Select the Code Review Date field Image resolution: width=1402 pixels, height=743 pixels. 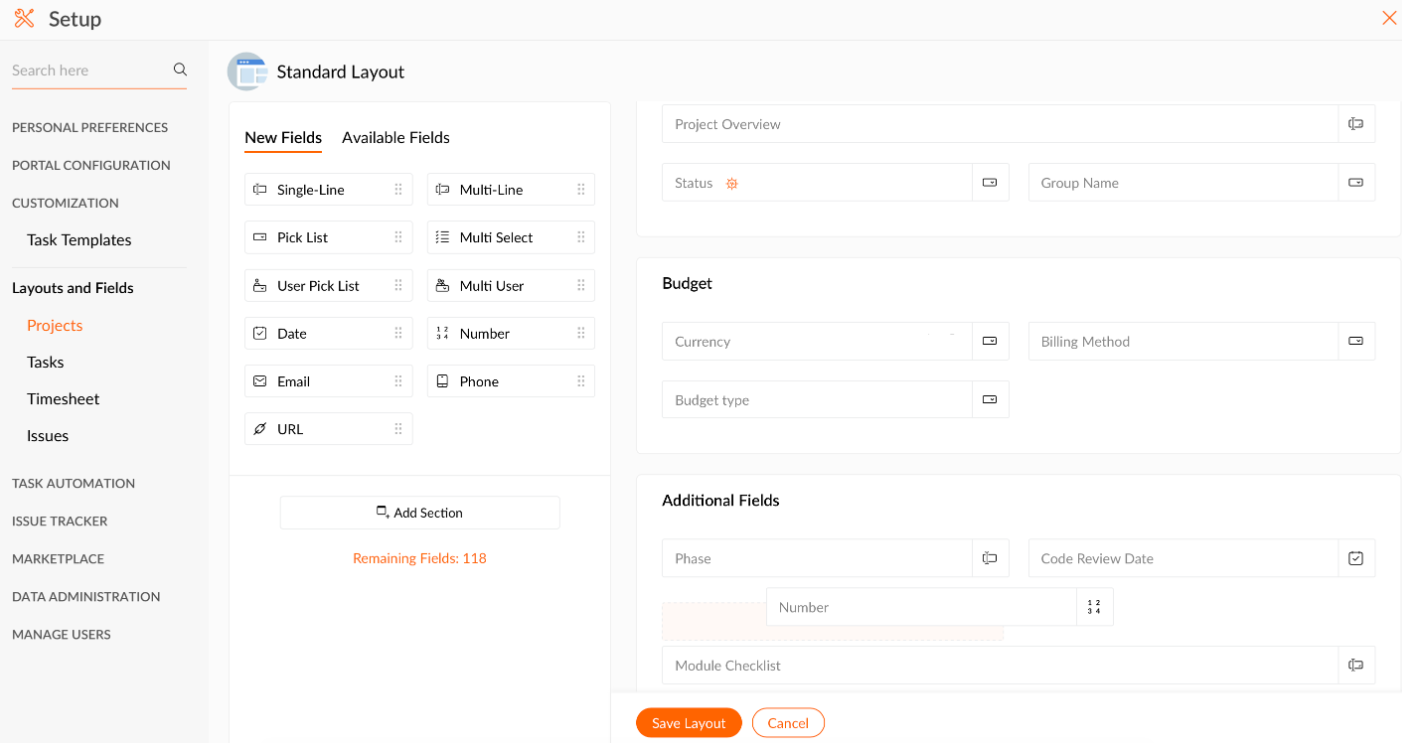1201,558
